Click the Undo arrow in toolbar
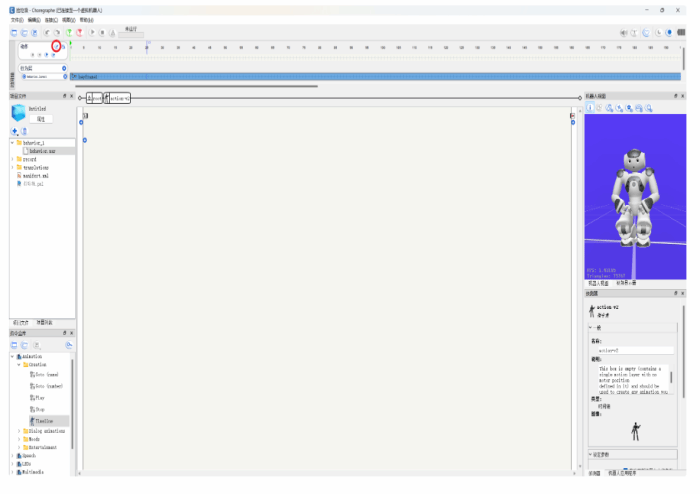 (45, 33)
